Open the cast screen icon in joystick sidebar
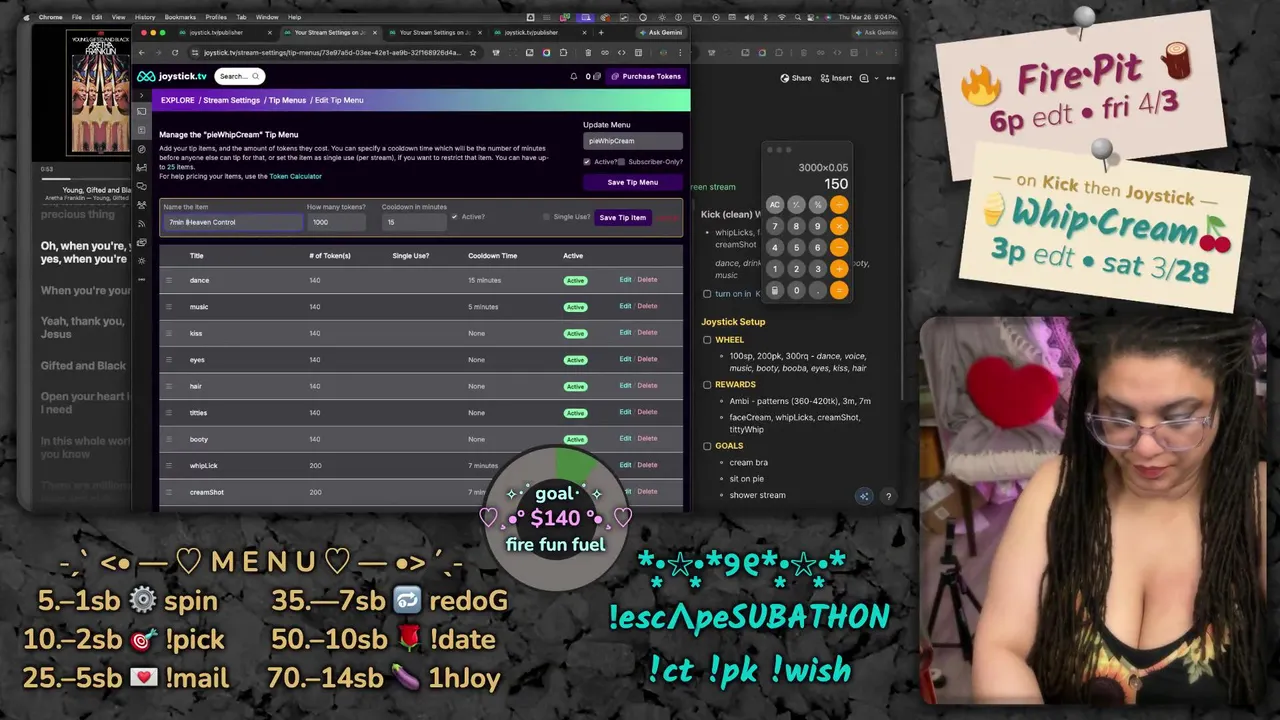The height and width of the screenshot is (720, 1280). click(142, 112)
